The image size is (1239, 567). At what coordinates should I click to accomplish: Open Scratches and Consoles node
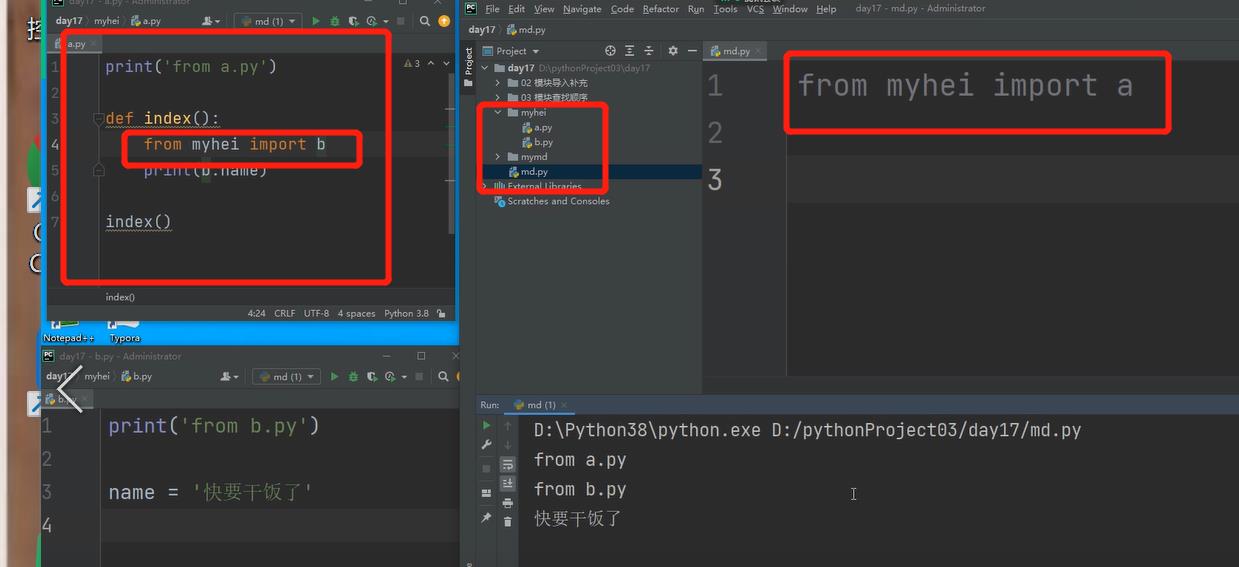pyautogui.click(x=551, y=201)
